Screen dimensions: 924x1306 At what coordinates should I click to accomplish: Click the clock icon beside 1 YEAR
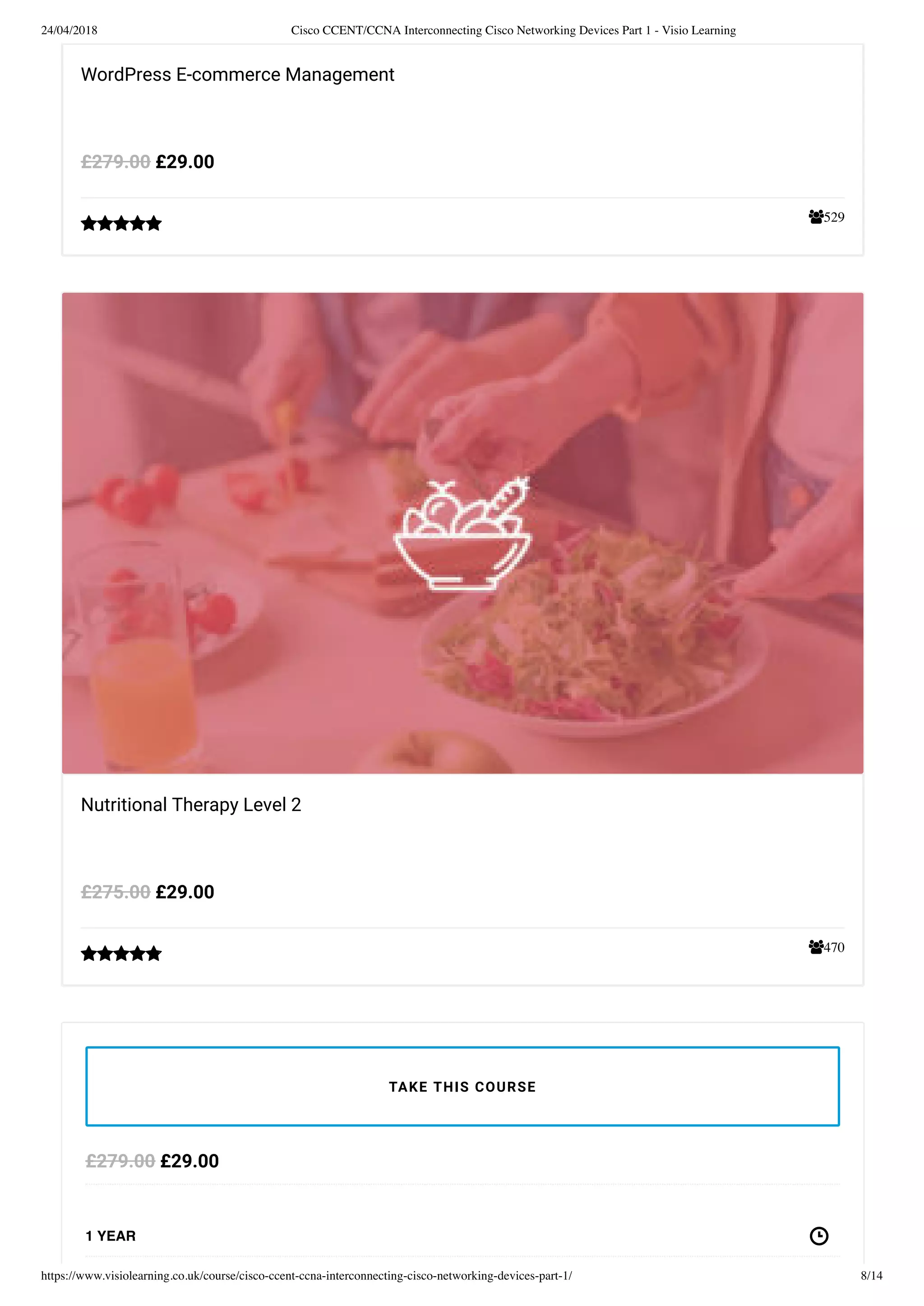tap(819, 1236)
